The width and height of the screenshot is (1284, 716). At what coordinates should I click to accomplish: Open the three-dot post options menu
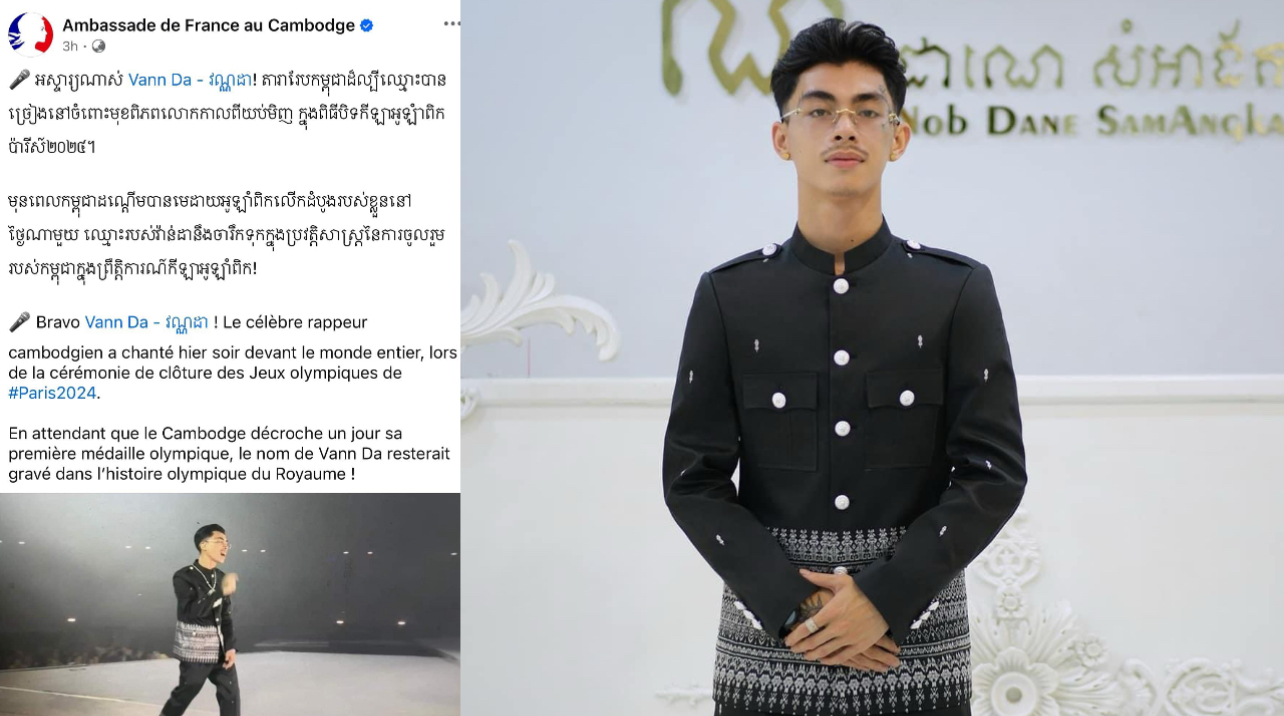click(451, 23)
